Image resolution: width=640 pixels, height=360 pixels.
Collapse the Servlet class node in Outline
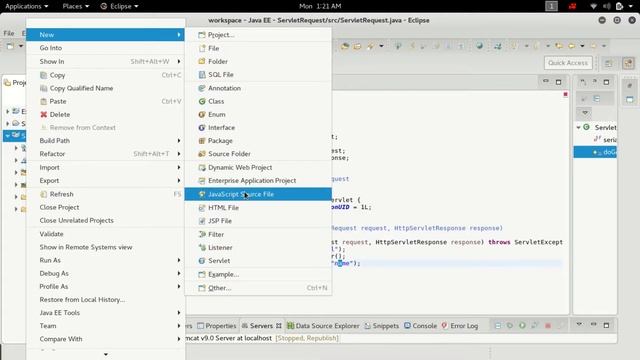click(x=578, y=127)
